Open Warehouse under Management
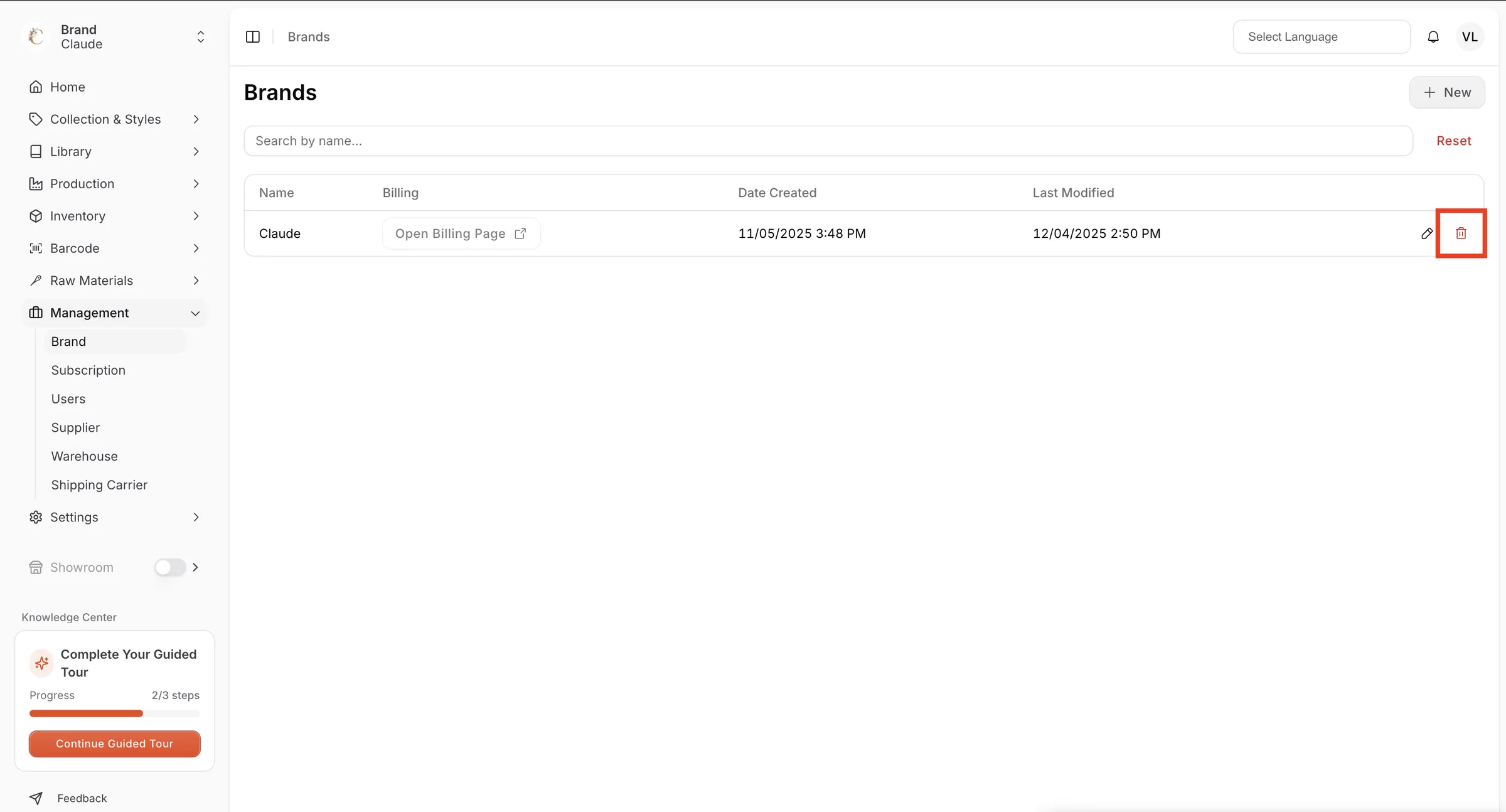This screenshot has height=812, width=1506. click(85, 456)
